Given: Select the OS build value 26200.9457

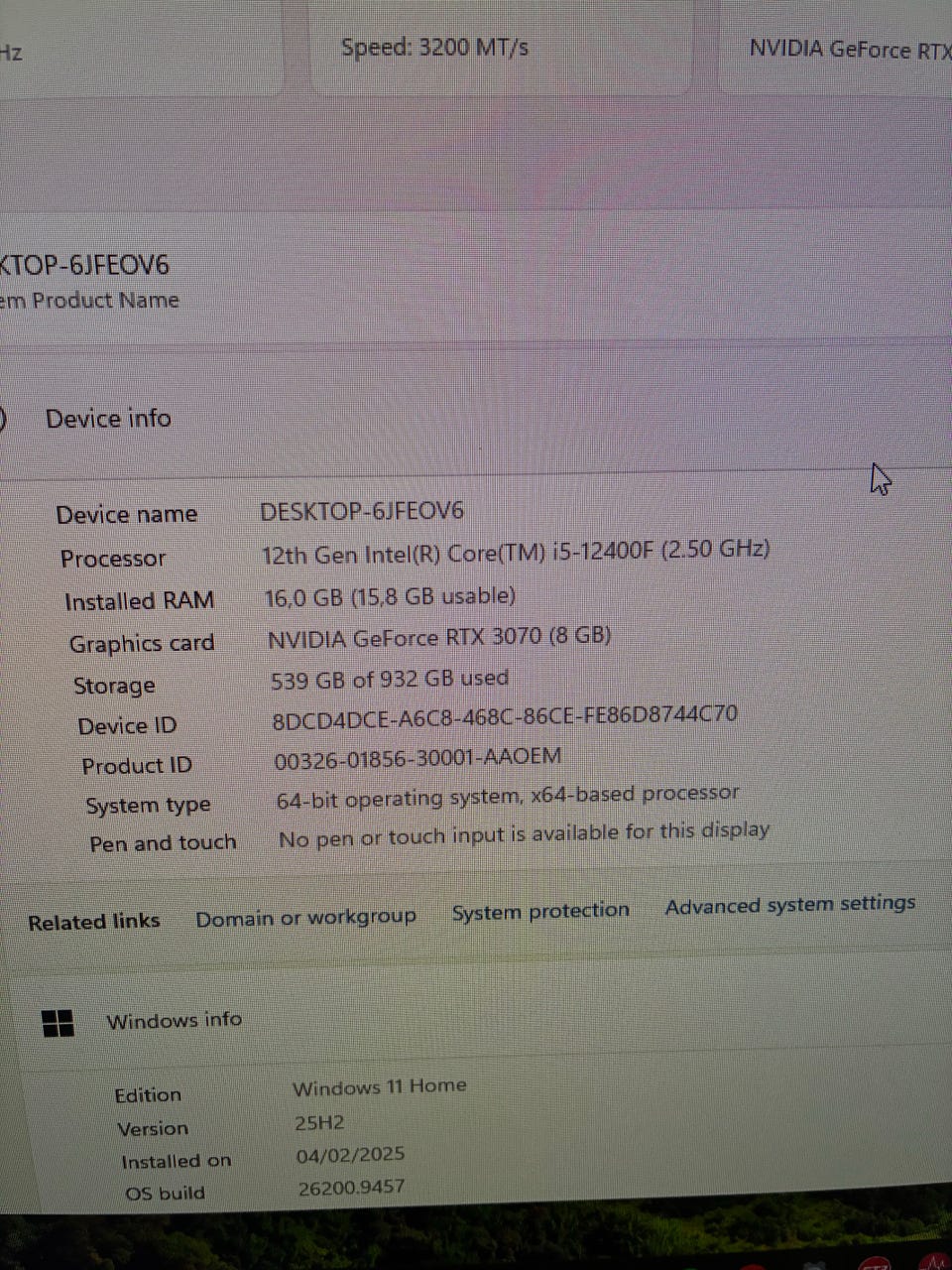Looking at the screenshot, I should pos(351,1187).
